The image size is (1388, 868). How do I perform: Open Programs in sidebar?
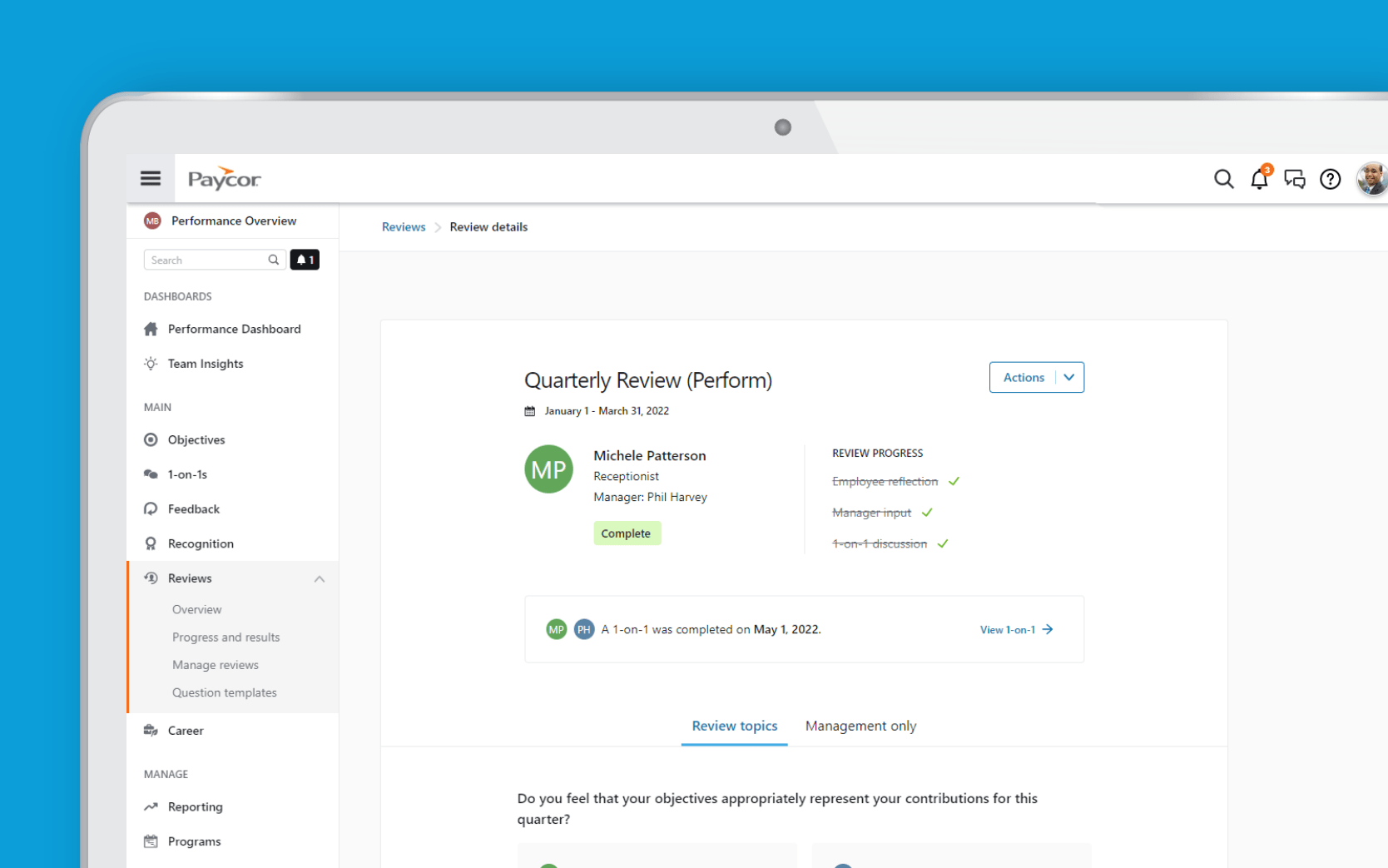point(194,841)
